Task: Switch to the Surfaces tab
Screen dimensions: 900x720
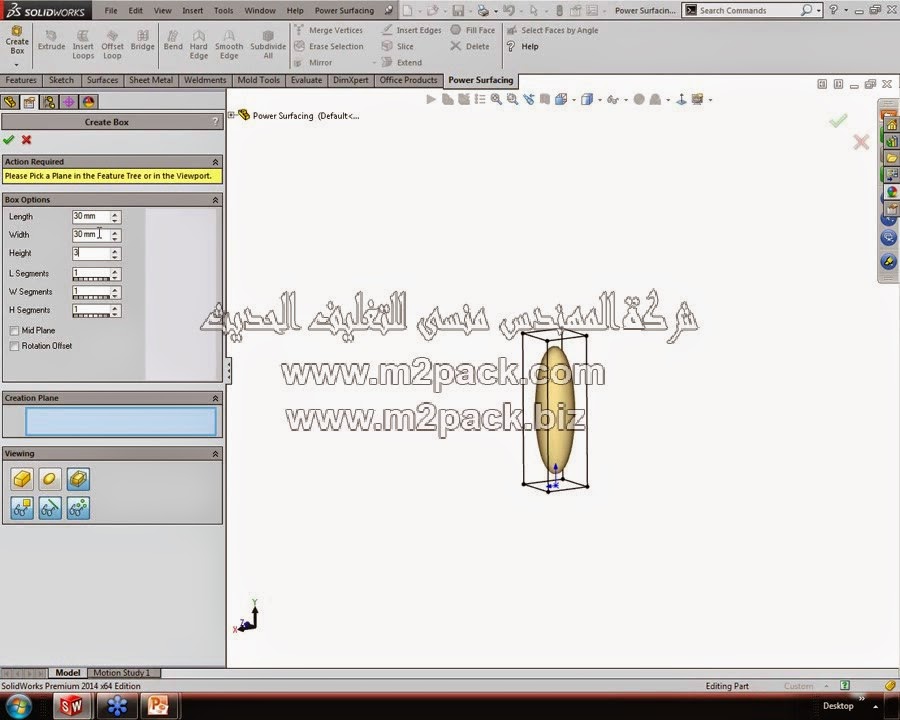Action: tap(102, 80)
